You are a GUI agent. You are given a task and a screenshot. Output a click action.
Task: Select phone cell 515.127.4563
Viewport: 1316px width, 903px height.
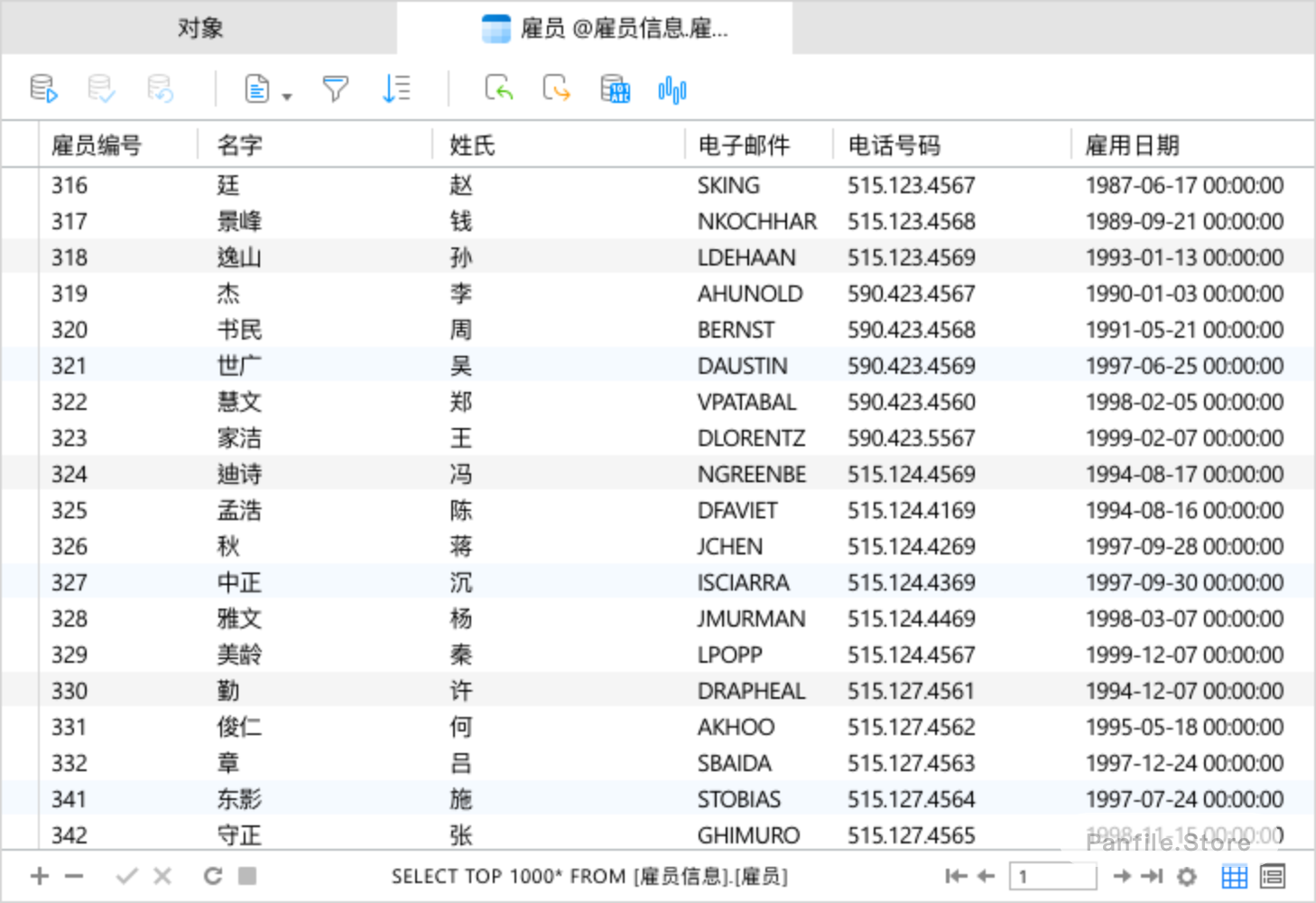point(911,763)
